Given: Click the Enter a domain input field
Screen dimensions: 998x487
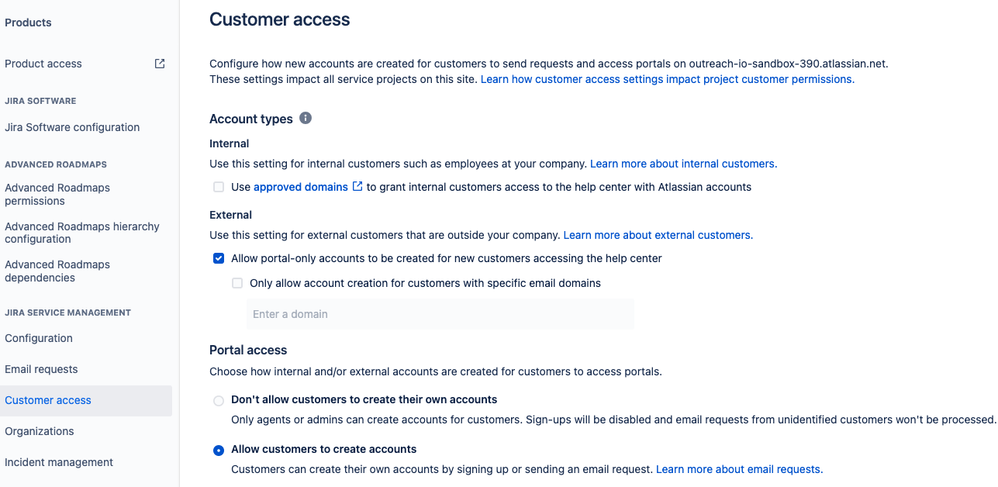Looking at the screenshot, I should [440, 314].
